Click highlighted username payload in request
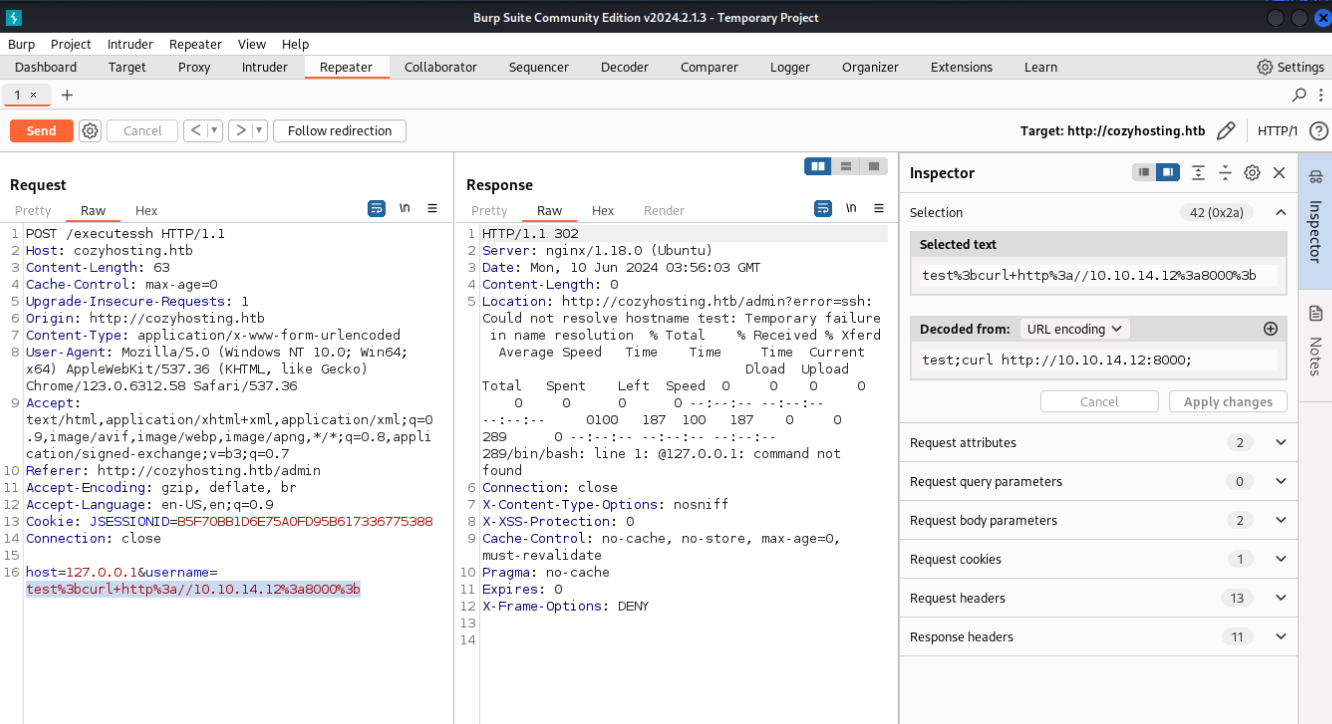The height and width of the screenshot is (724, 1332). (x=193, y=589)
